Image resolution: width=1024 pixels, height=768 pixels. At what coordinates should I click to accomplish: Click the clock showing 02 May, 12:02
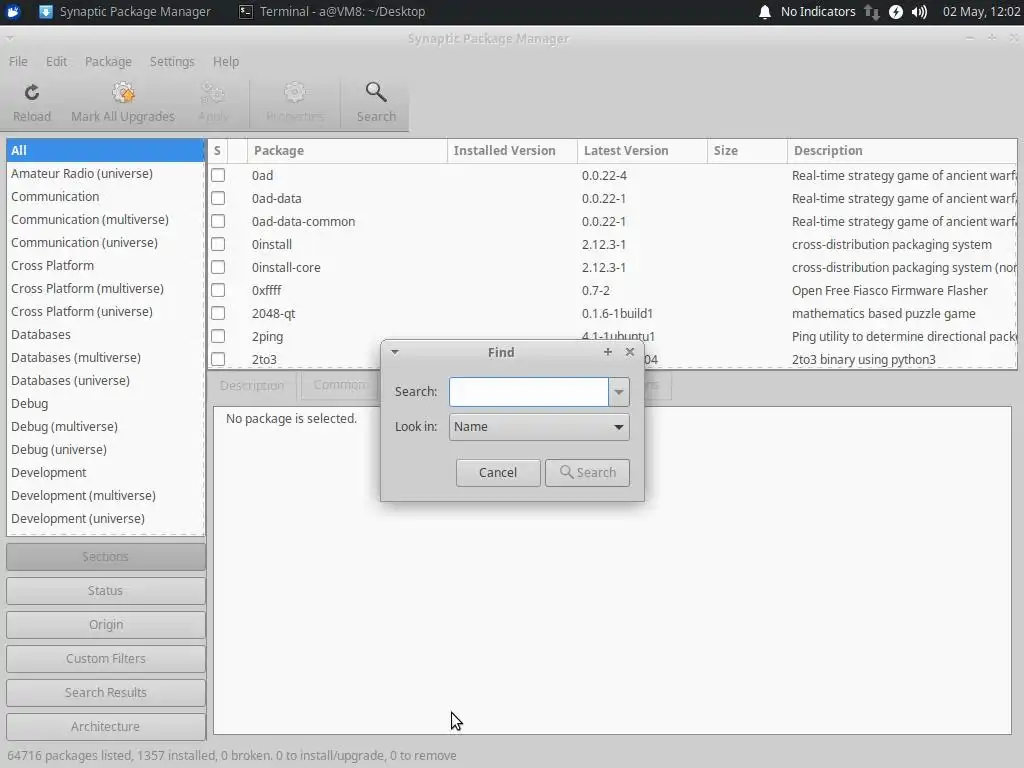coord(981,12)
